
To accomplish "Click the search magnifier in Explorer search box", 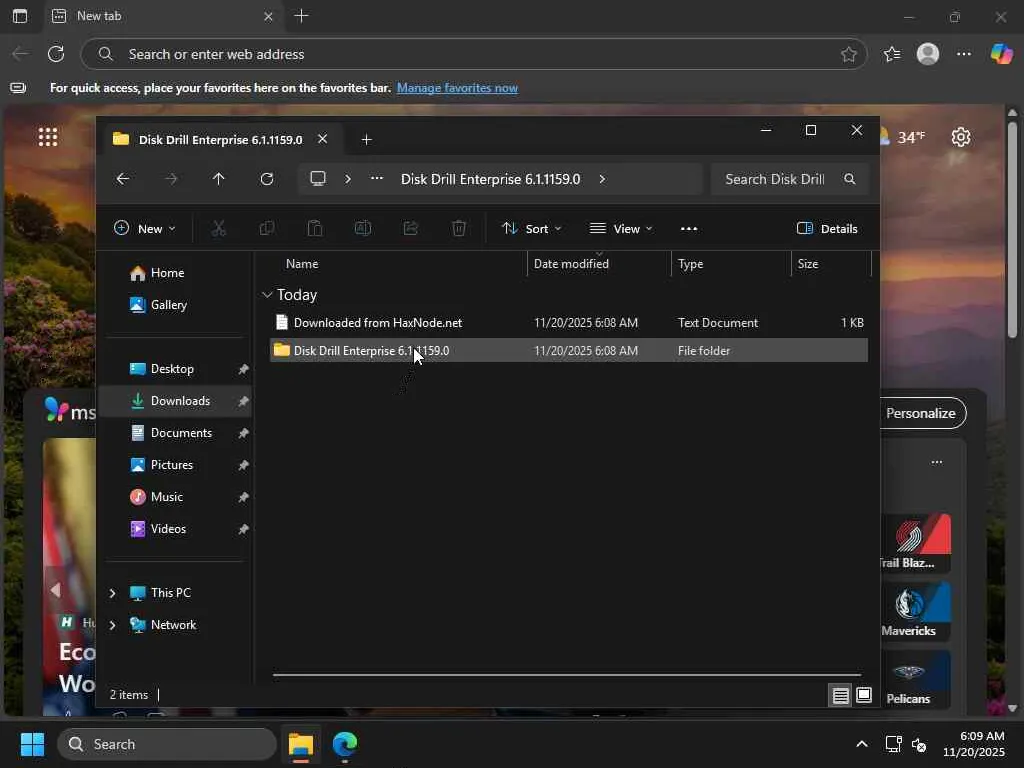I will pyautogui.click(x=850, y=179).
